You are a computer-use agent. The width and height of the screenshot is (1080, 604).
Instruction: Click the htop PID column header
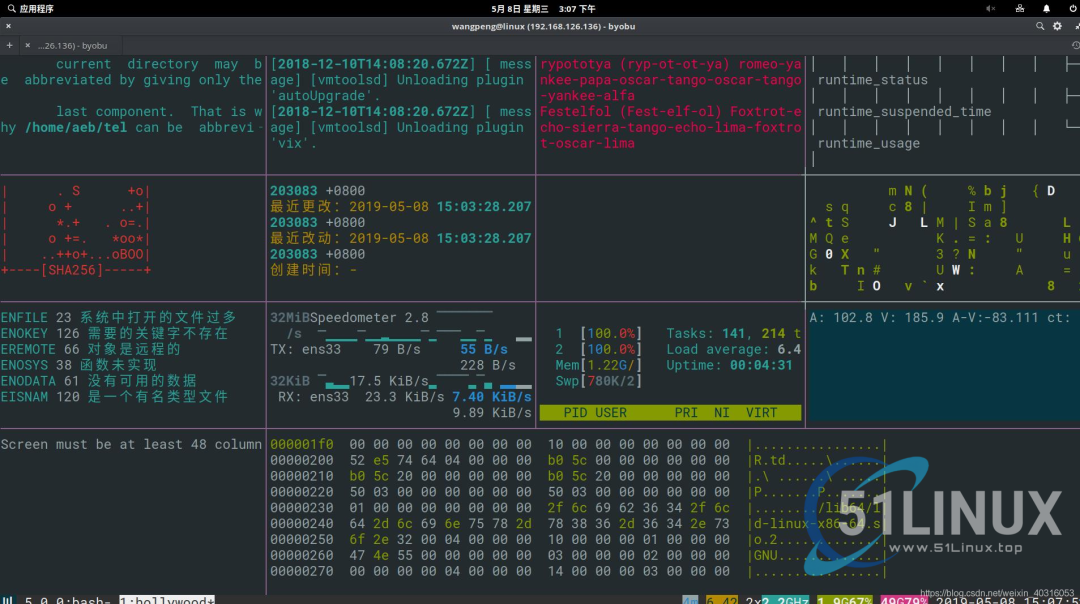point(575,413)
